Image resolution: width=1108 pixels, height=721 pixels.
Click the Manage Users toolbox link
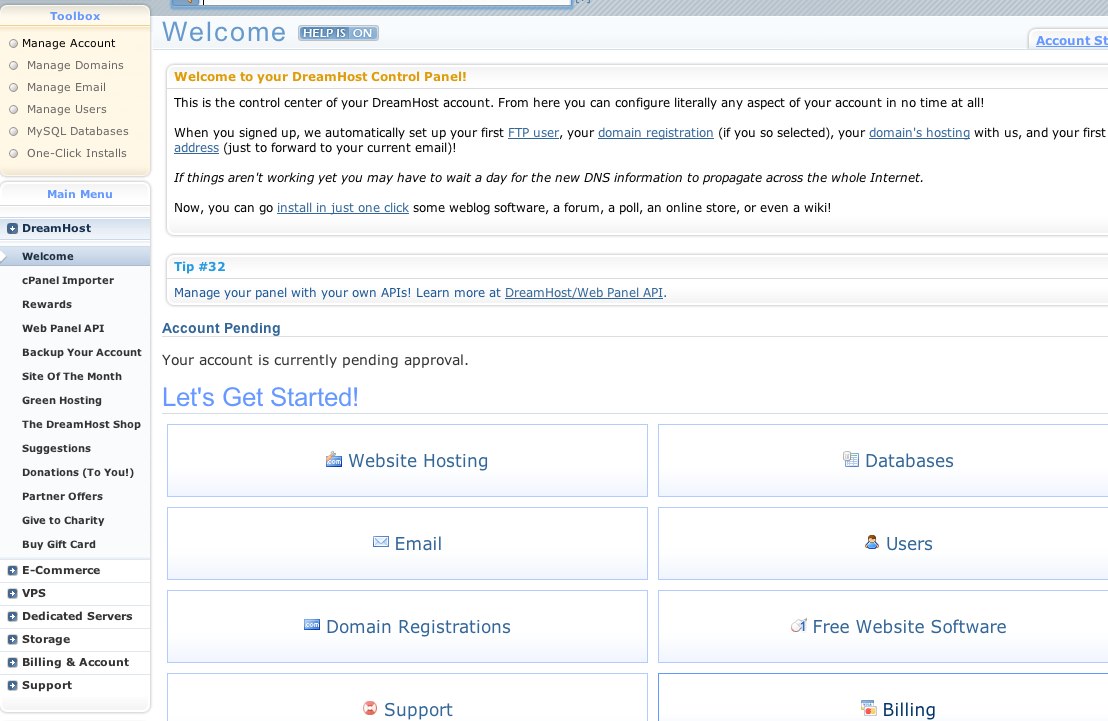(x=66, y=109)
